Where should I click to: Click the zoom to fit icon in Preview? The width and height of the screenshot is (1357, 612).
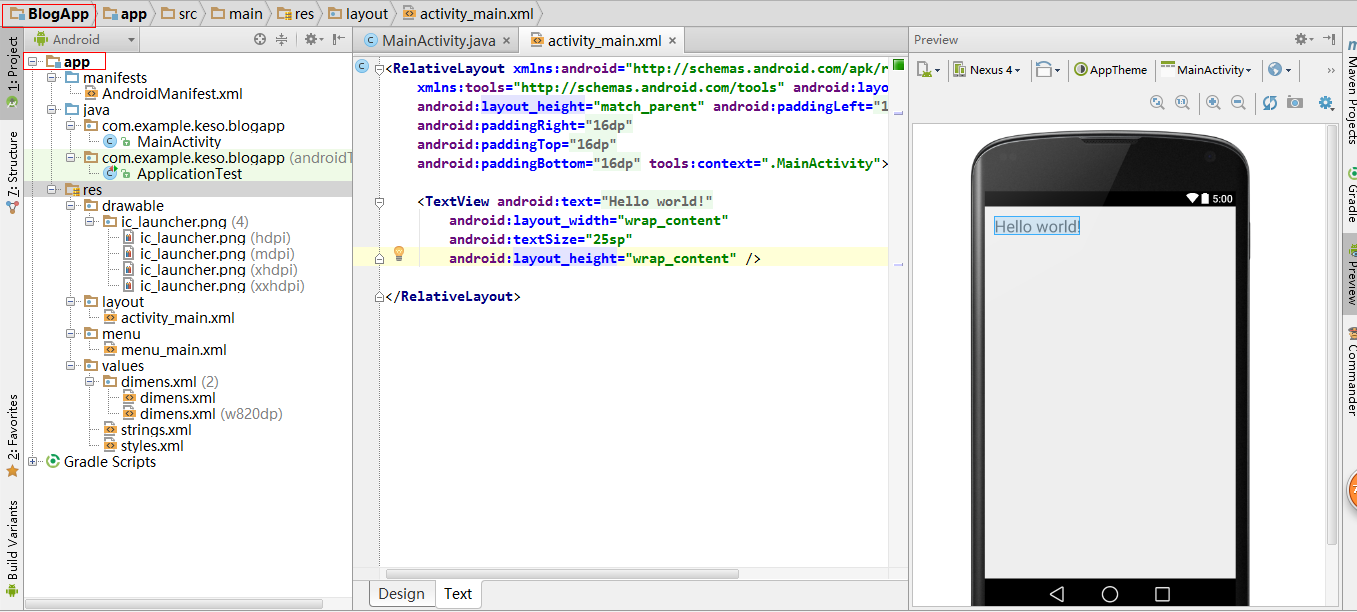tap(1158, 102)
